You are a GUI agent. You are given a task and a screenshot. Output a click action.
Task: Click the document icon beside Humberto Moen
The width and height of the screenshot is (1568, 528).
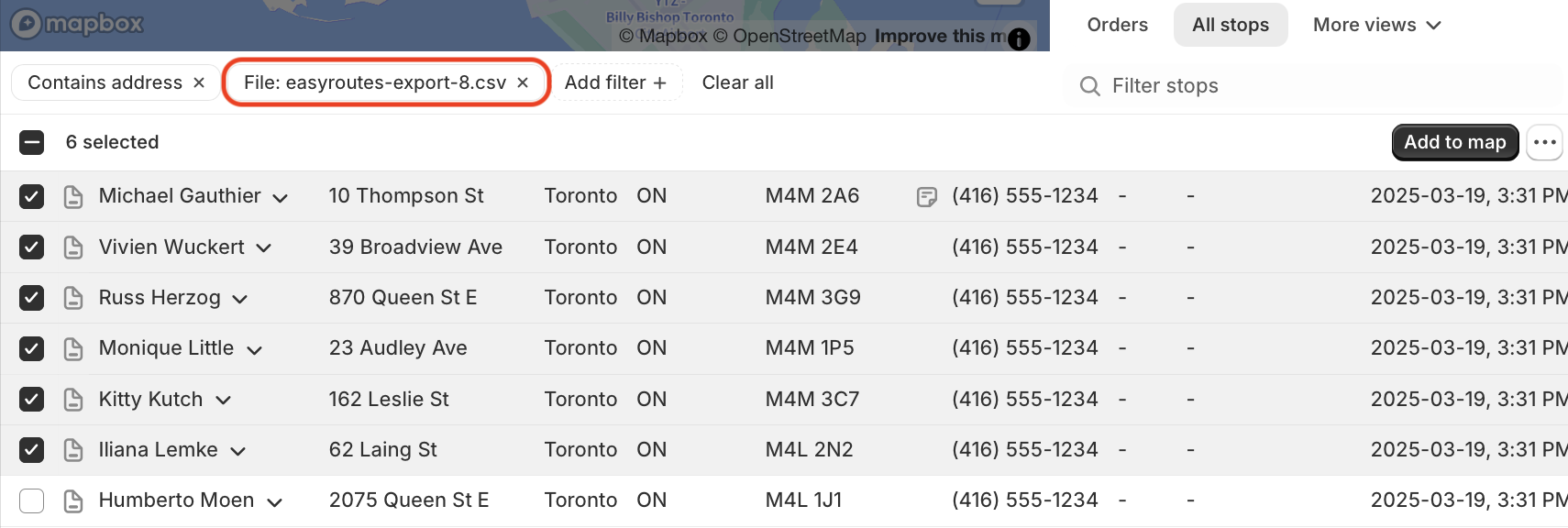coord(73,500)
